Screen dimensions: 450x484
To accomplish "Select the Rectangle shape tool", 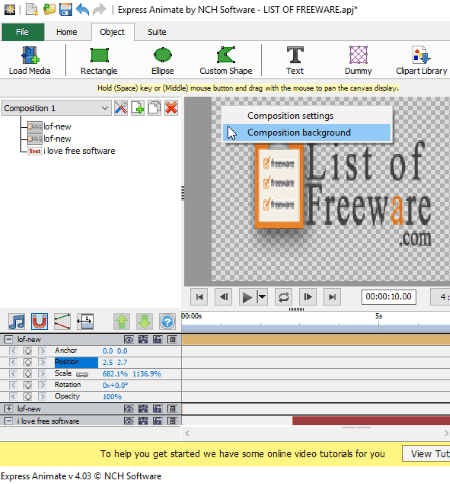I will (99, 60).
